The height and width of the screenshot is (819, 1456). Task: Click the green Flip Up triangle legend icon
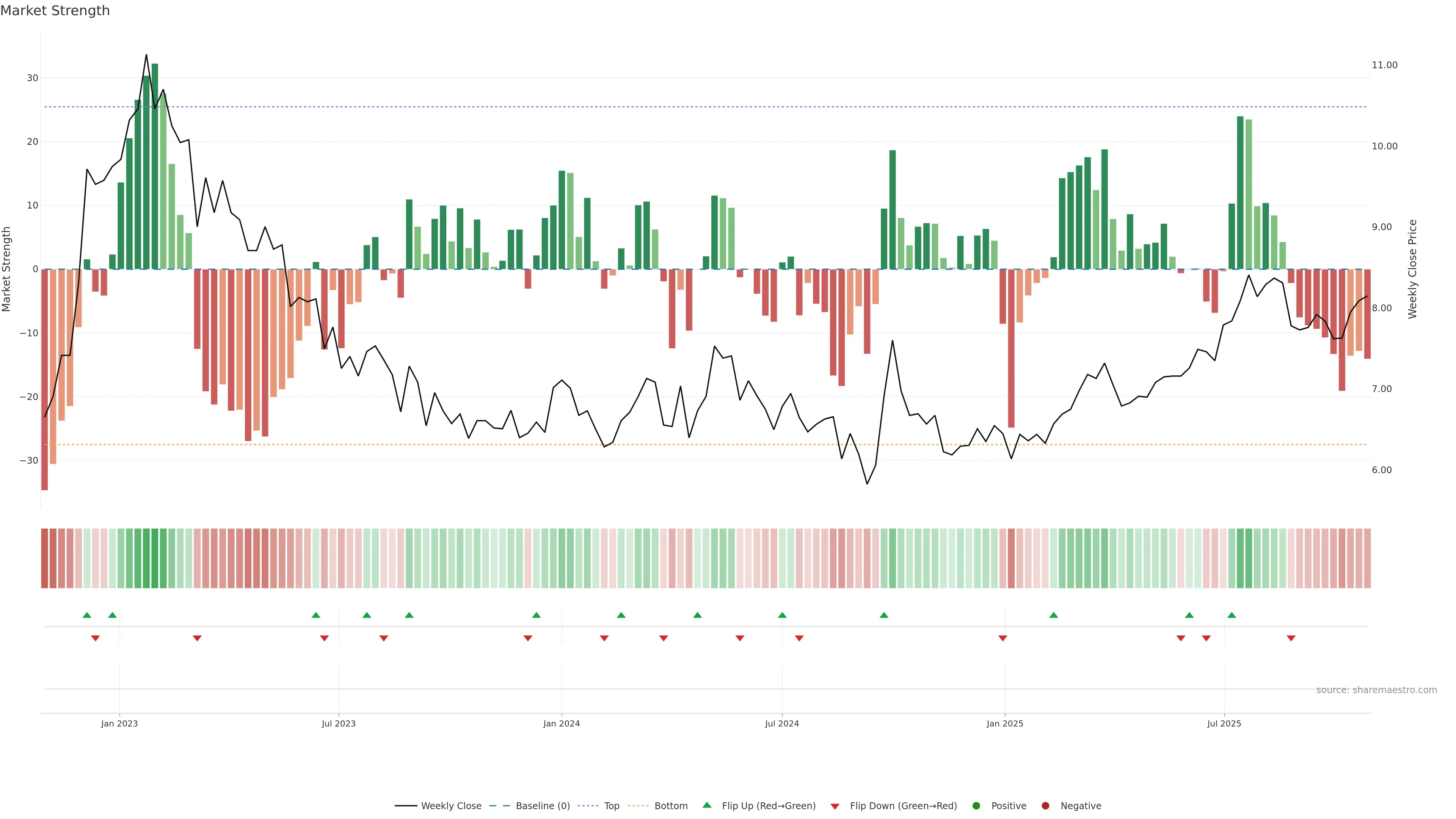[706, 805]
